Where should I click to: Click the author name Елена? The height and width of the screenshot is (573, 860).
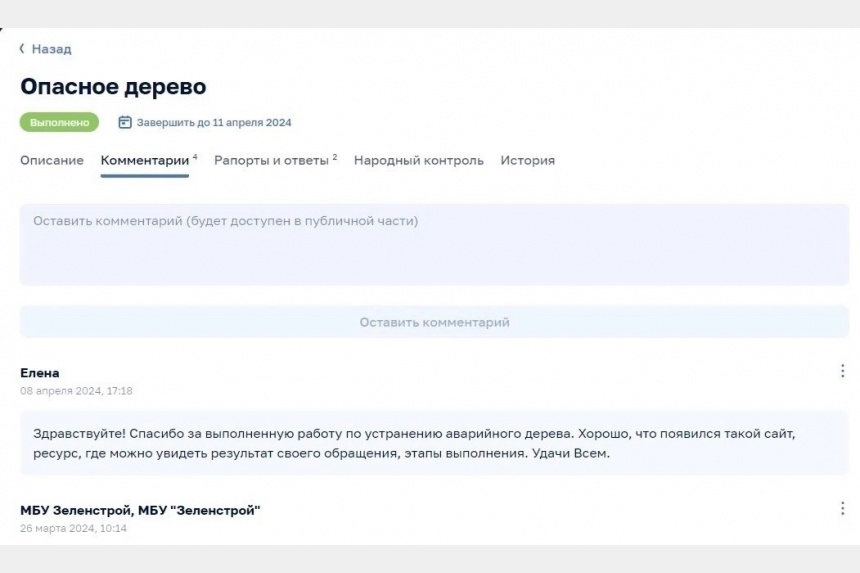[39, 373]
